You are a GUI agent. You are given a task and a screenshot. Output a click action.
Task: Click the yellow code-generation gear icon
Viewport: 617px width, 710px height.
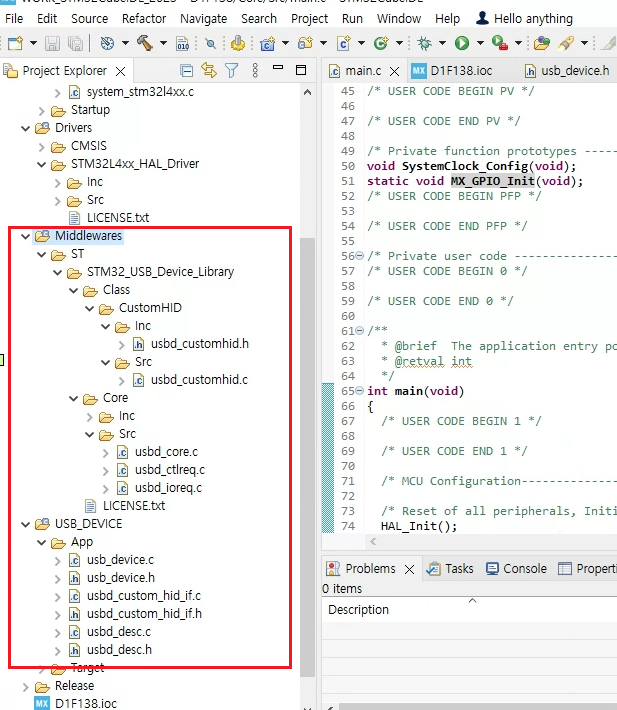pos(238,43)
